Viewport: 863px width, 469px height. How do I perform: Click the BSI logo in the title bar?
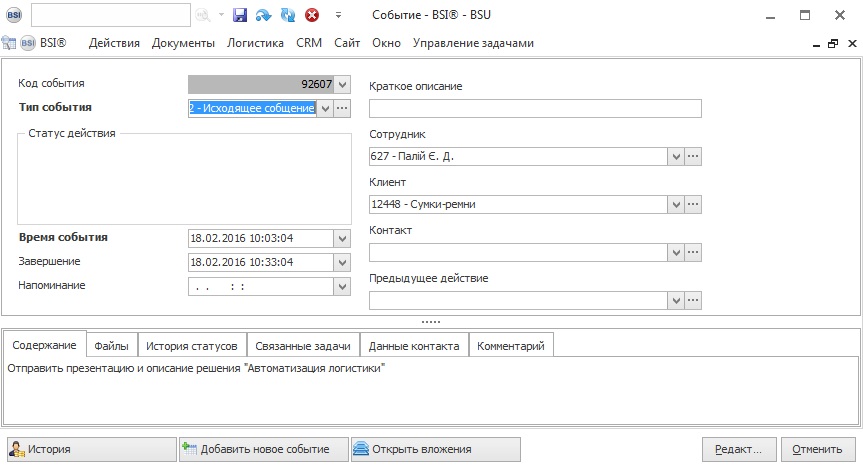pos(14,15)
